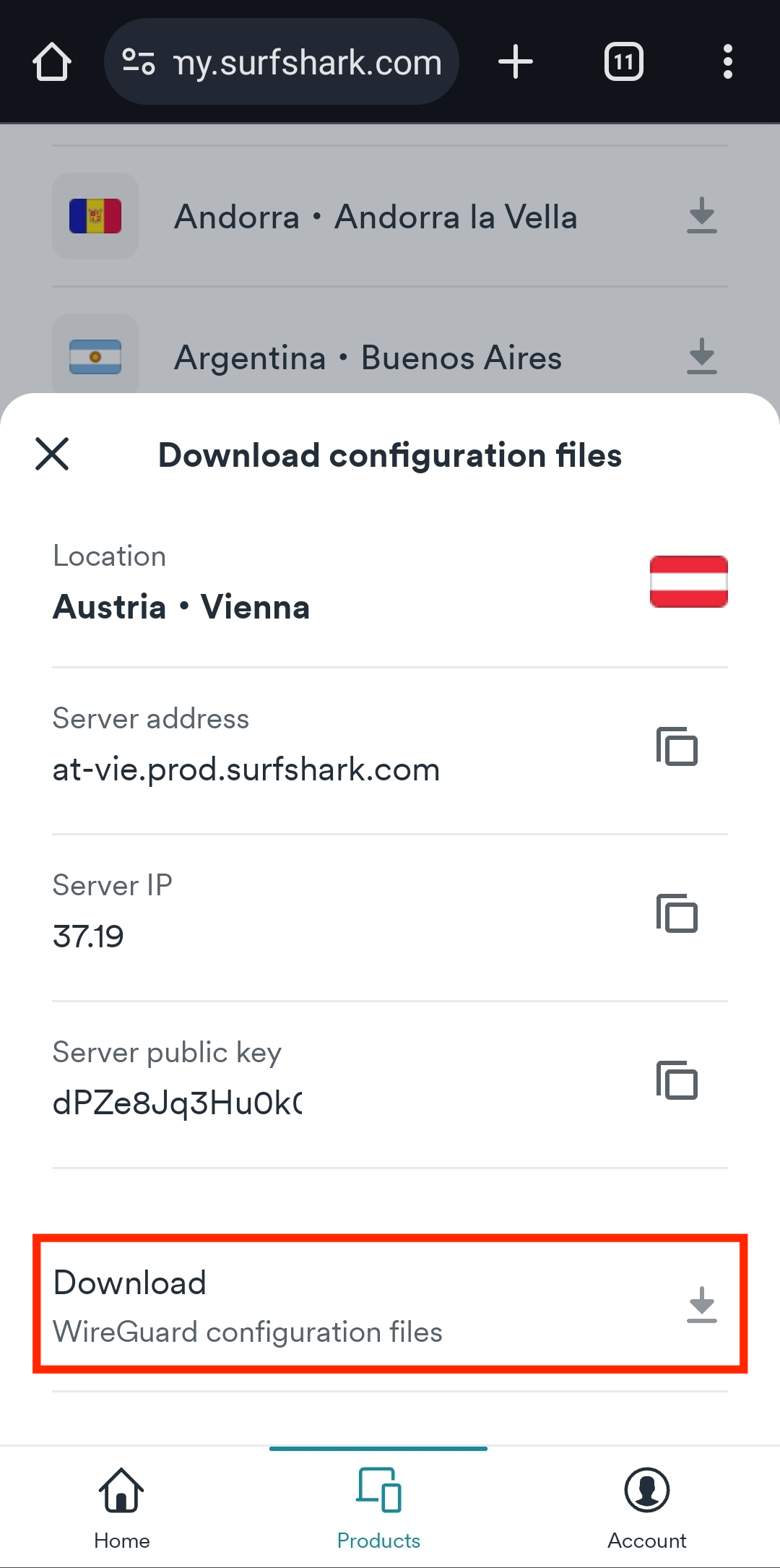The image size is (780, 1568).
Task: Open the browser three-dot menu
Action: (727, 62)
